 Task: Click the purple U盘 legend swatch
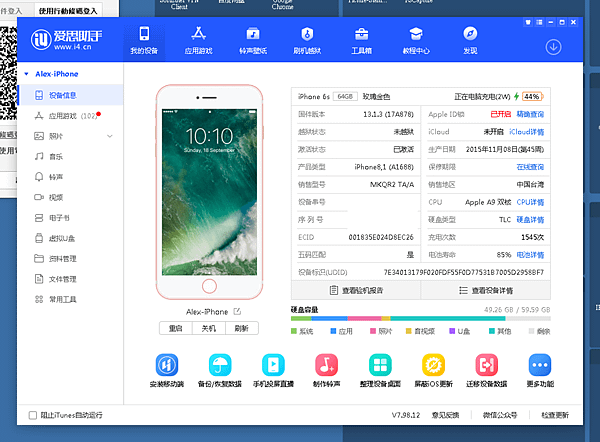pyautogui.click(x=452, y=331)
